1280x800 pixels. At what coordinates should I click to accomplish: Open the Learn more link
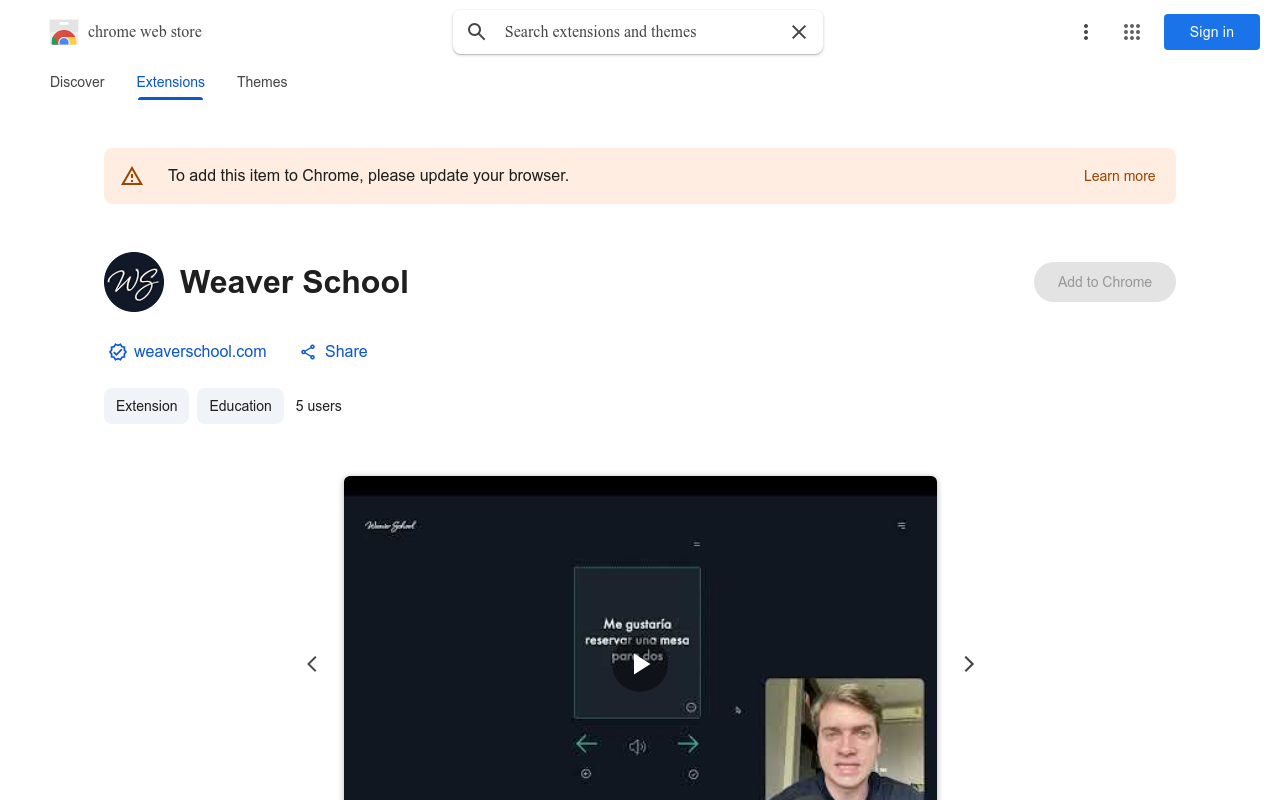pyautogui.click(x=1120, y=176)
